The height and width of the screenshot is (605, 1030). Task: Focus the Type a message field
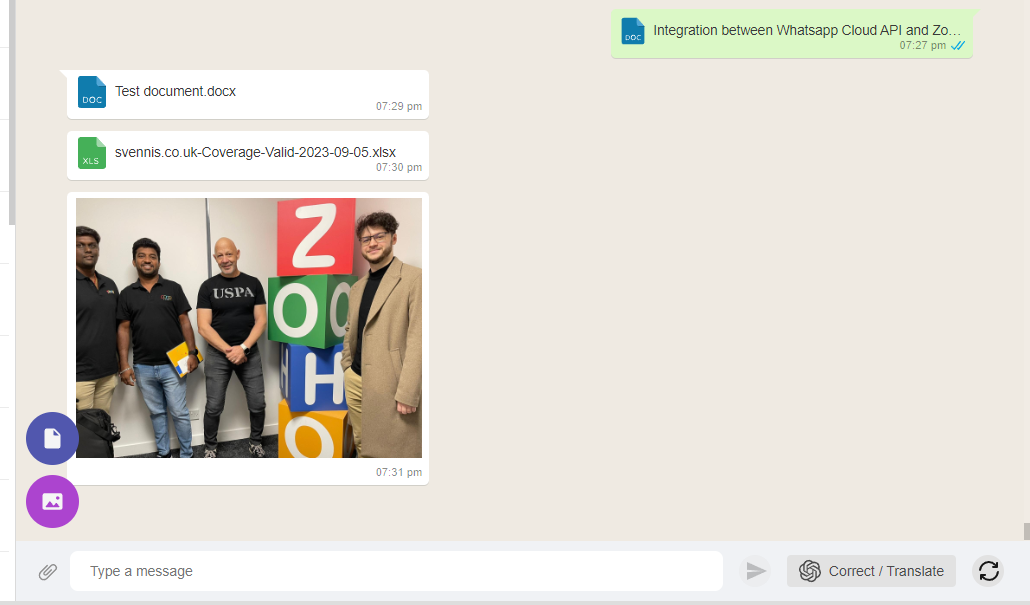(x=396, y=571)
